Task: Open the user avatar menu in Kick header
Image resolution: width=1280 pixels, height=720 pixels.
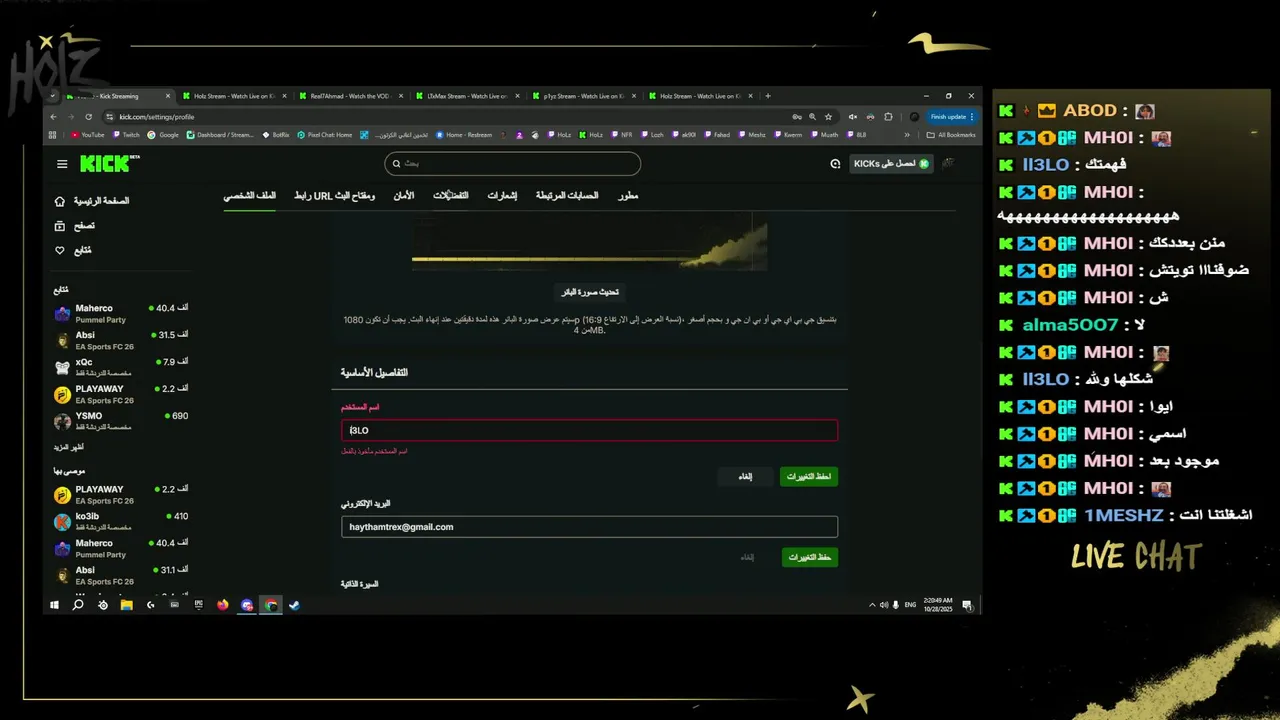Action: pyautogui.click(x=948, y=163)
